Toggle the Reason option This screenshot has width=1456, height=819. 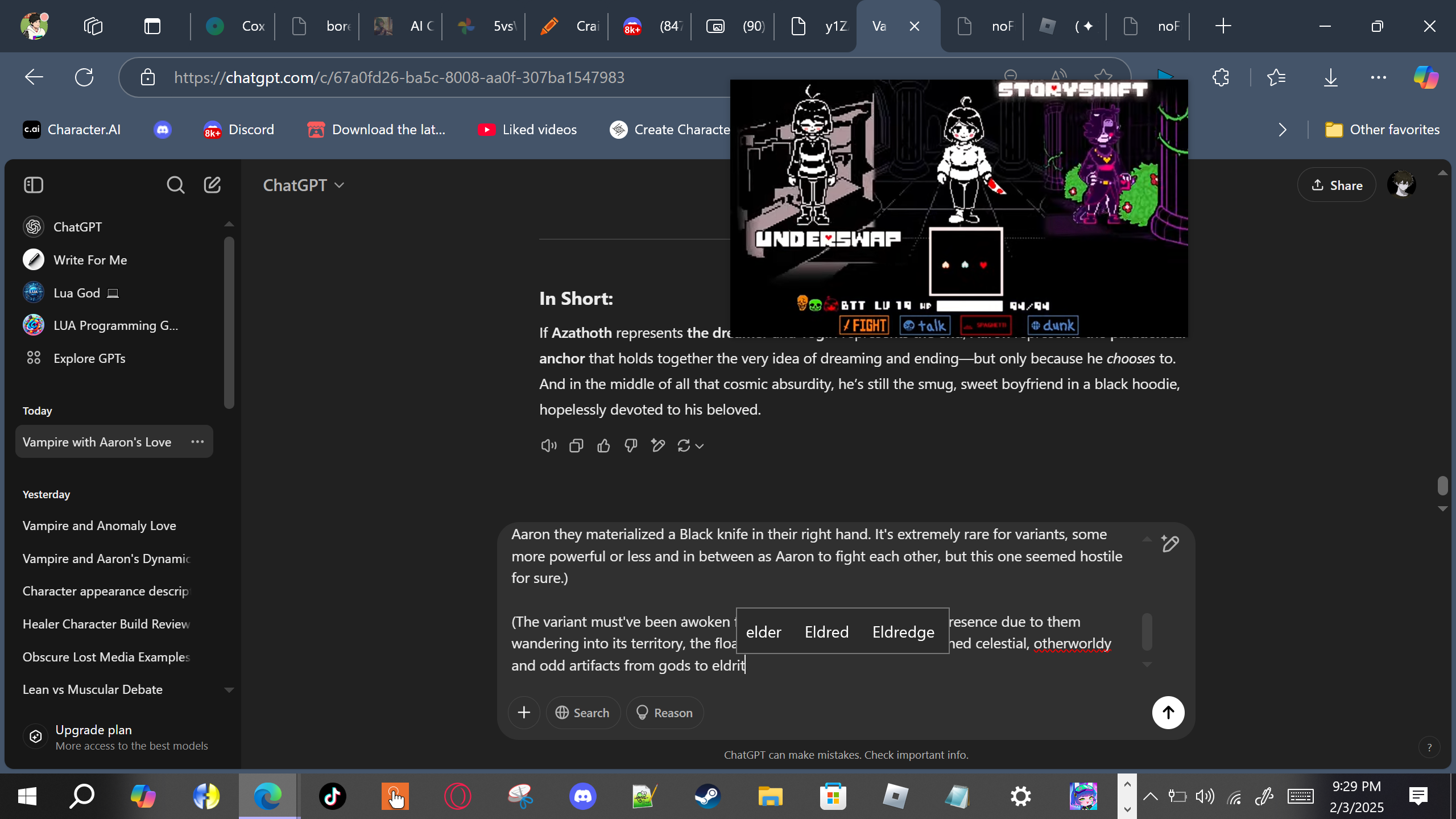665,713
